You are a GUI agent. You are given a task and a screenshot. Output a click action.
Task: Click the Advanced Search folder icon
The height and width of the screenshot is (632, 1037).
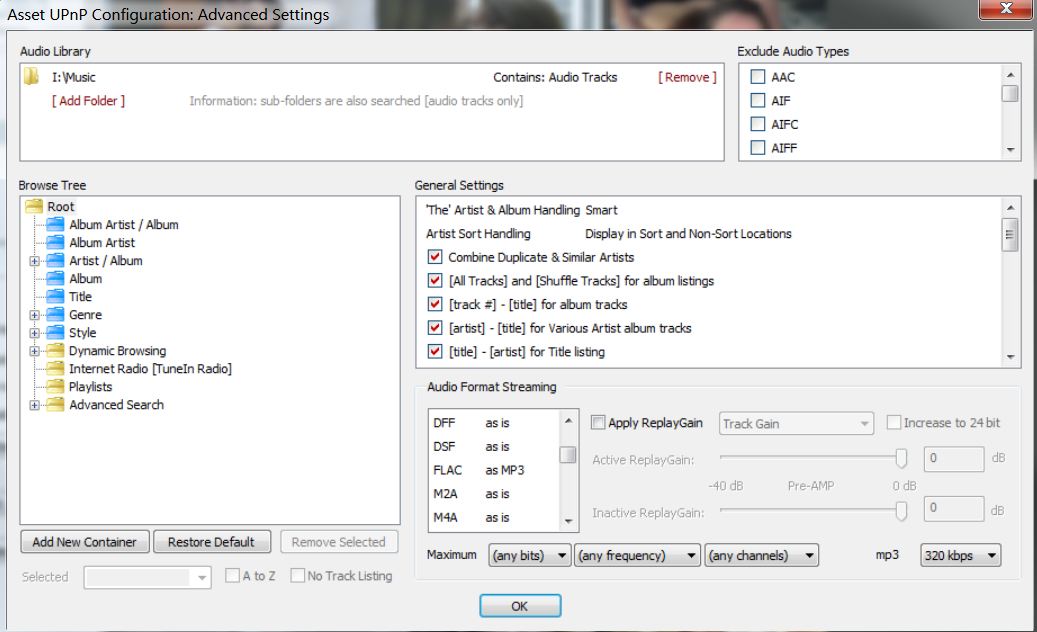55,405
